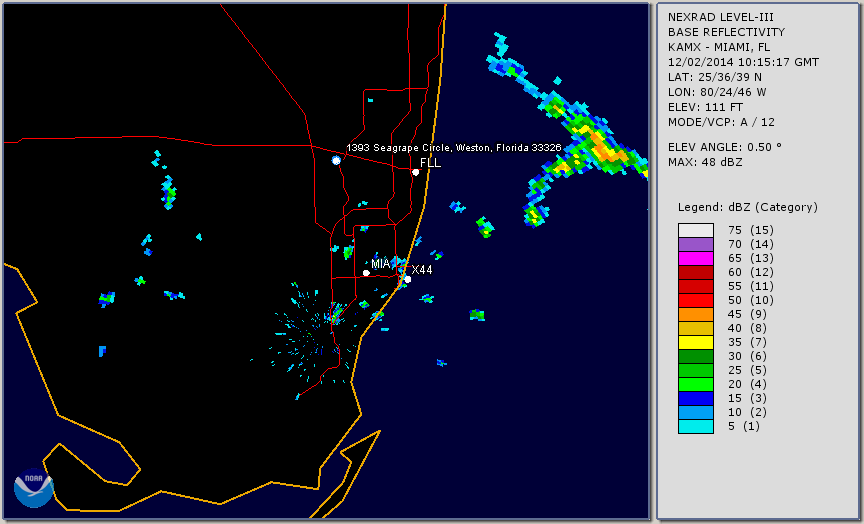Select the 20 dBZ bright green legend swatch
The image size is (864, 524).
[x=696, y=385]
